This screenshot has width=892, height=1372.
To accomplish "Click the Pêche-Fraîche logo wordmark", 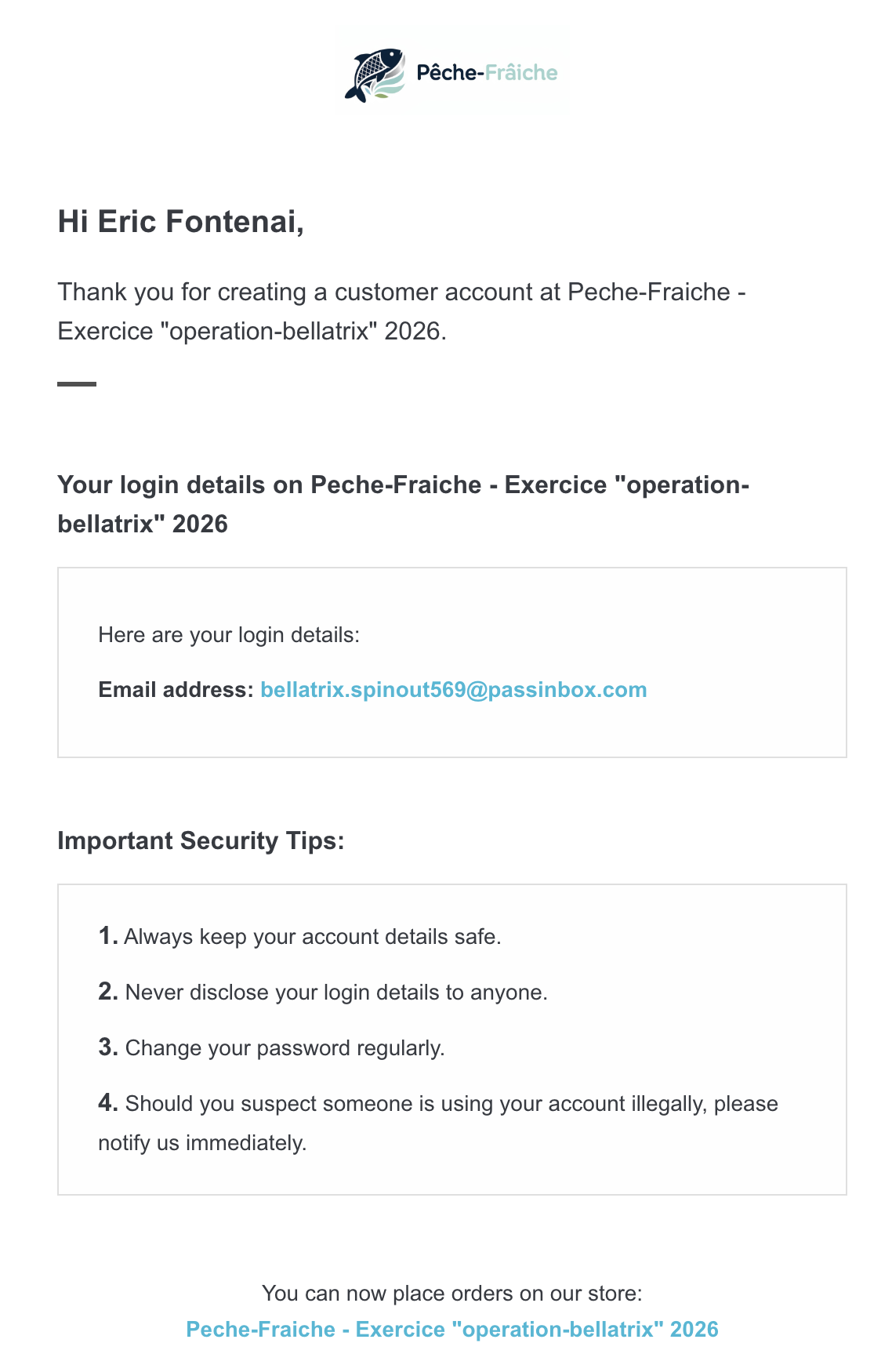I will (x=487, y=73).
